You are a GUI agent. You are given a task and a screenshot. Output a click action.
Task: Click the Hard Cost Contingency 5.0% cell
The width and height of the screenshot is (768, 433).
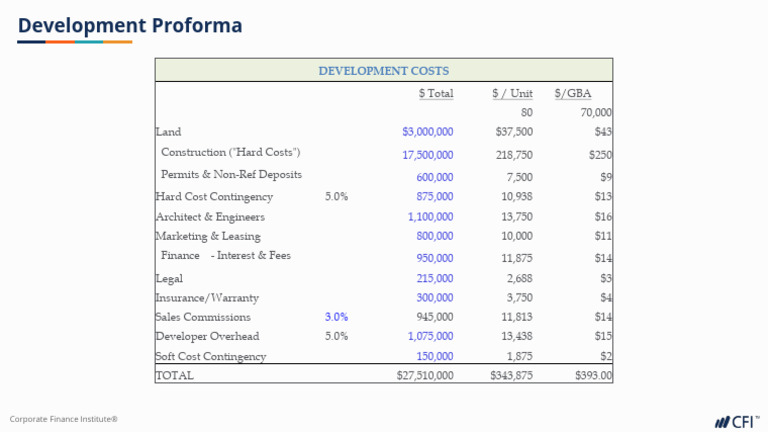336,197
